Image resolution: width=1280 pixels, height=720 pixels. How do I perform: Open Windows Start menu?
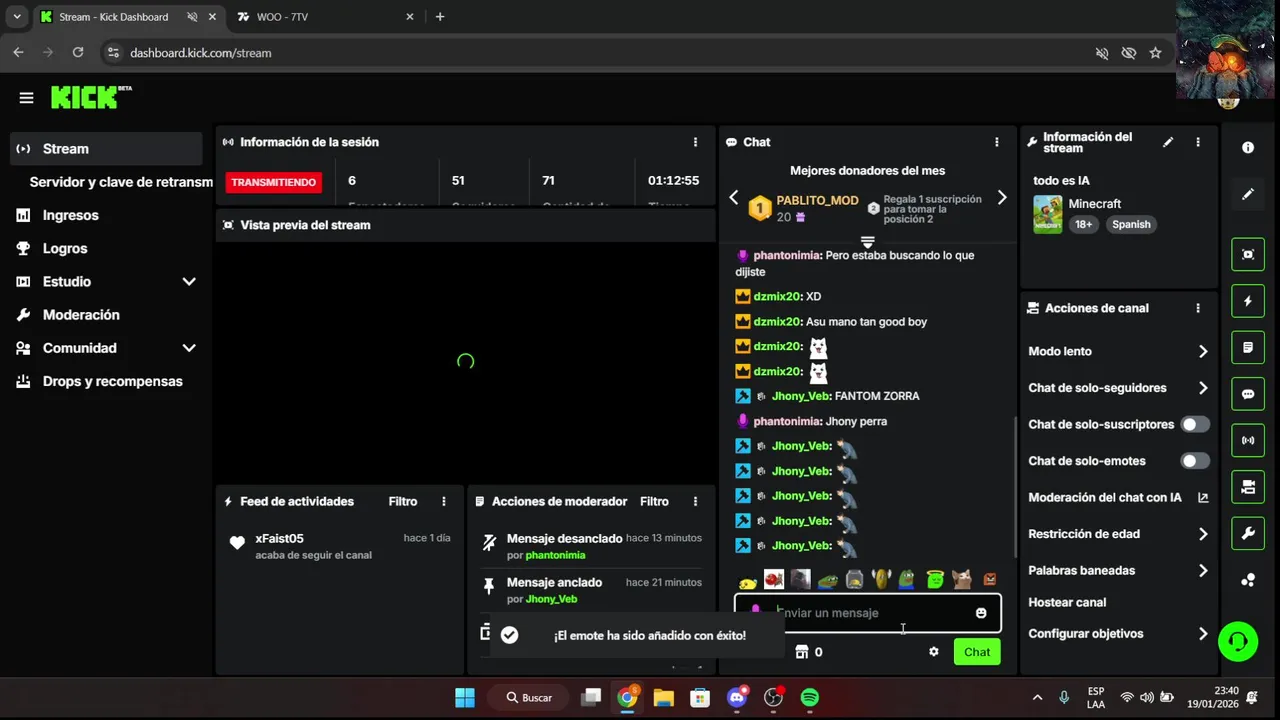click(x=465, y=697)
